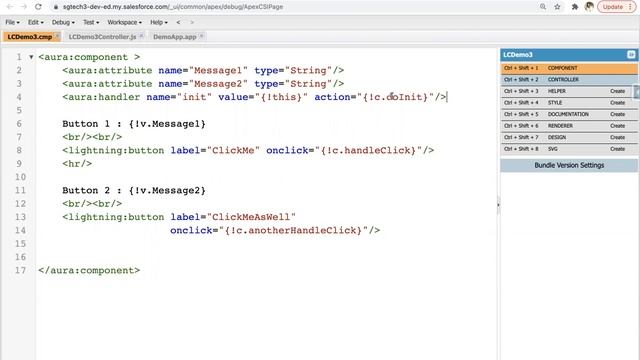Click the 'Button 2 : {!v.Message2}' text
Viewport: 640px width, 360px height.
[134, 190]
